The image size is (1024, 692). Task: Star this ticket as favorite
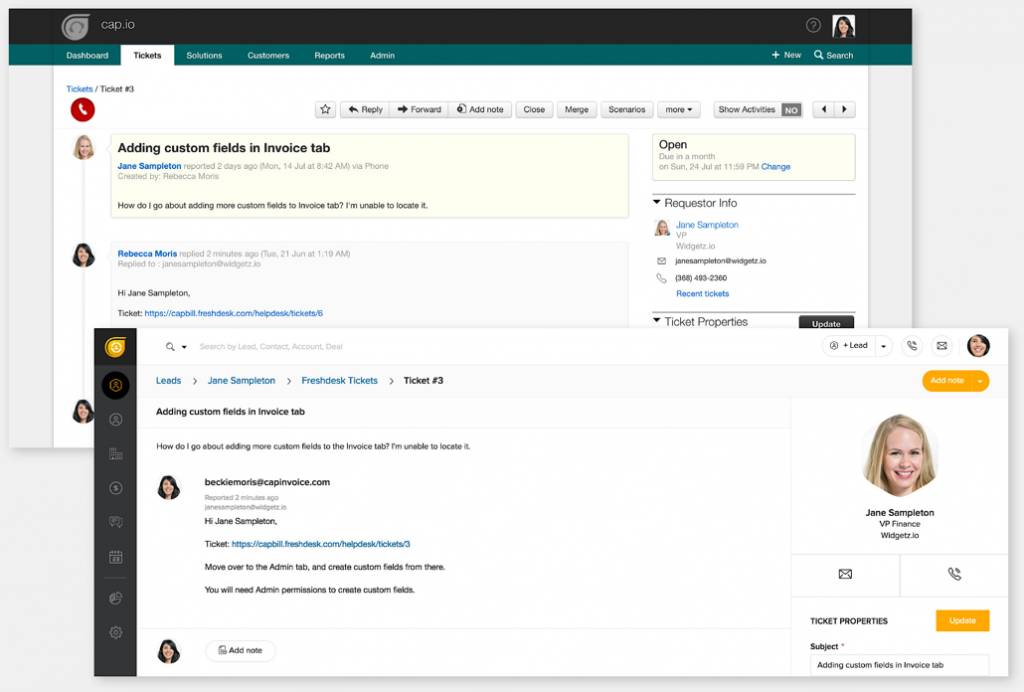pyautogui.click(x=325, y=110)
